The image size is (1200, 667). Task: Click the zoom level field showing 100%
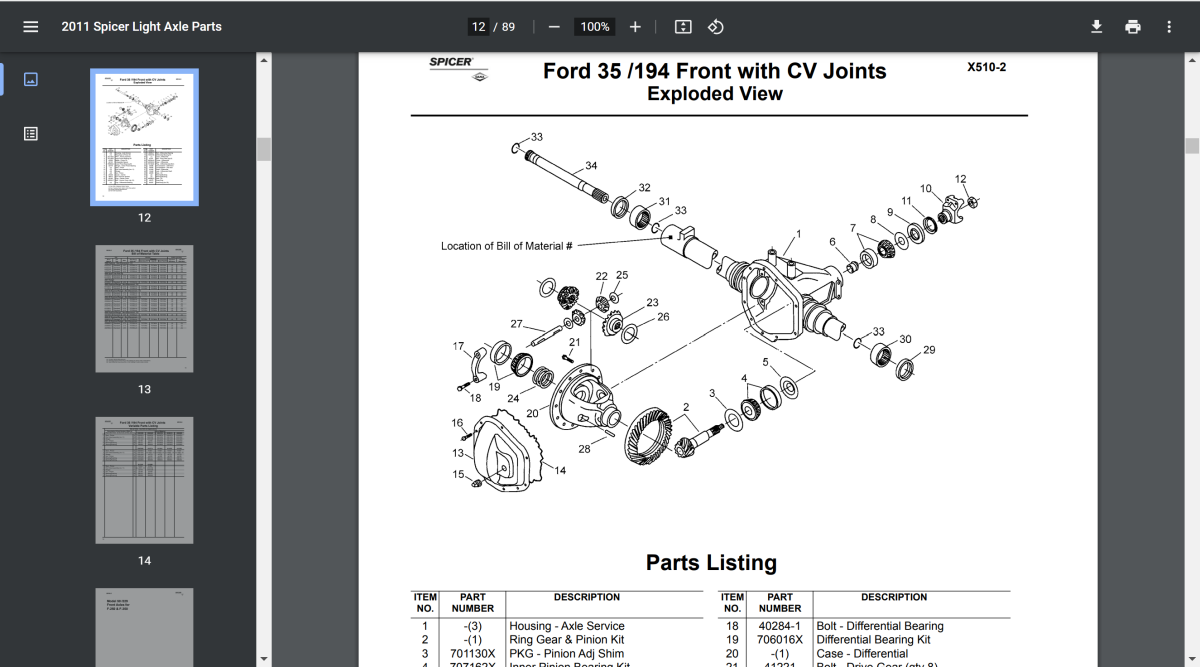pyautogui.click(x=595, y=27)
